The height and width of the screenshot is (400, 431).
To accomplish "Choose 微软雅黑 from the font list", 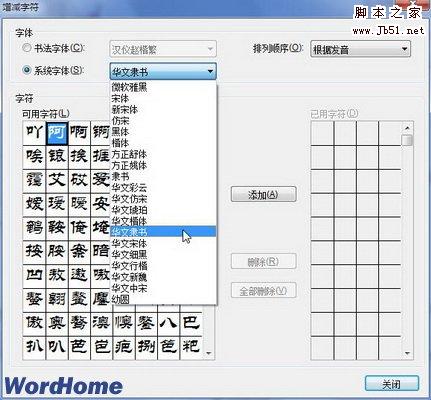I will coord(163,87).
